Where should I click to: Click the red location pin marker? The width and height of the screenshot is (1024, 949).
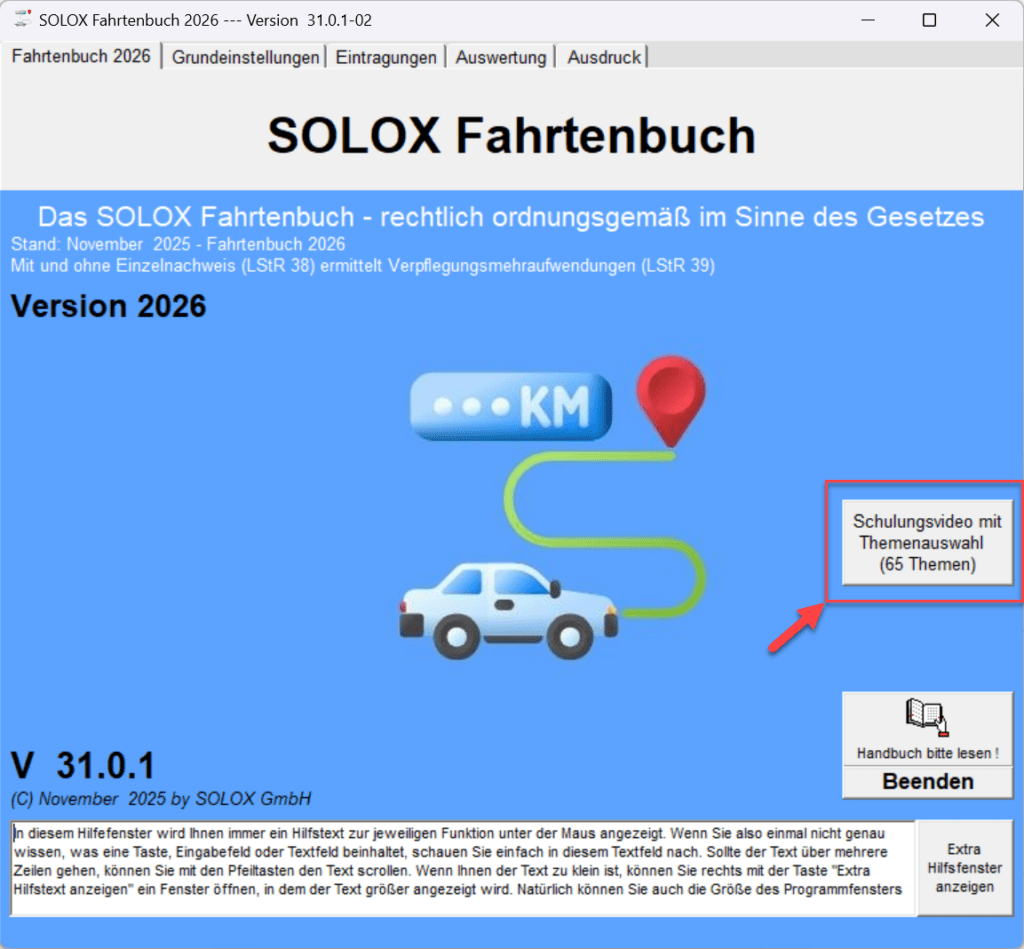tap(672, 398)
